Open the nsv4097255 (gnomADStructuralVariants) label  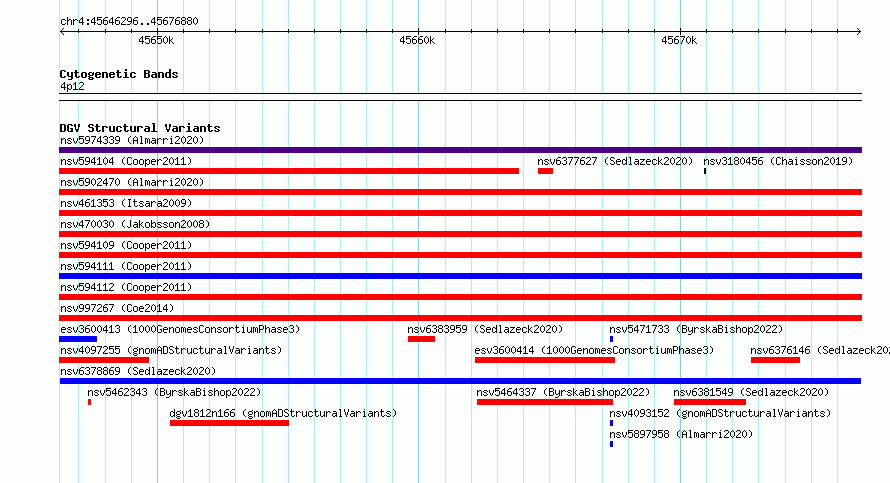coord(171,350)
